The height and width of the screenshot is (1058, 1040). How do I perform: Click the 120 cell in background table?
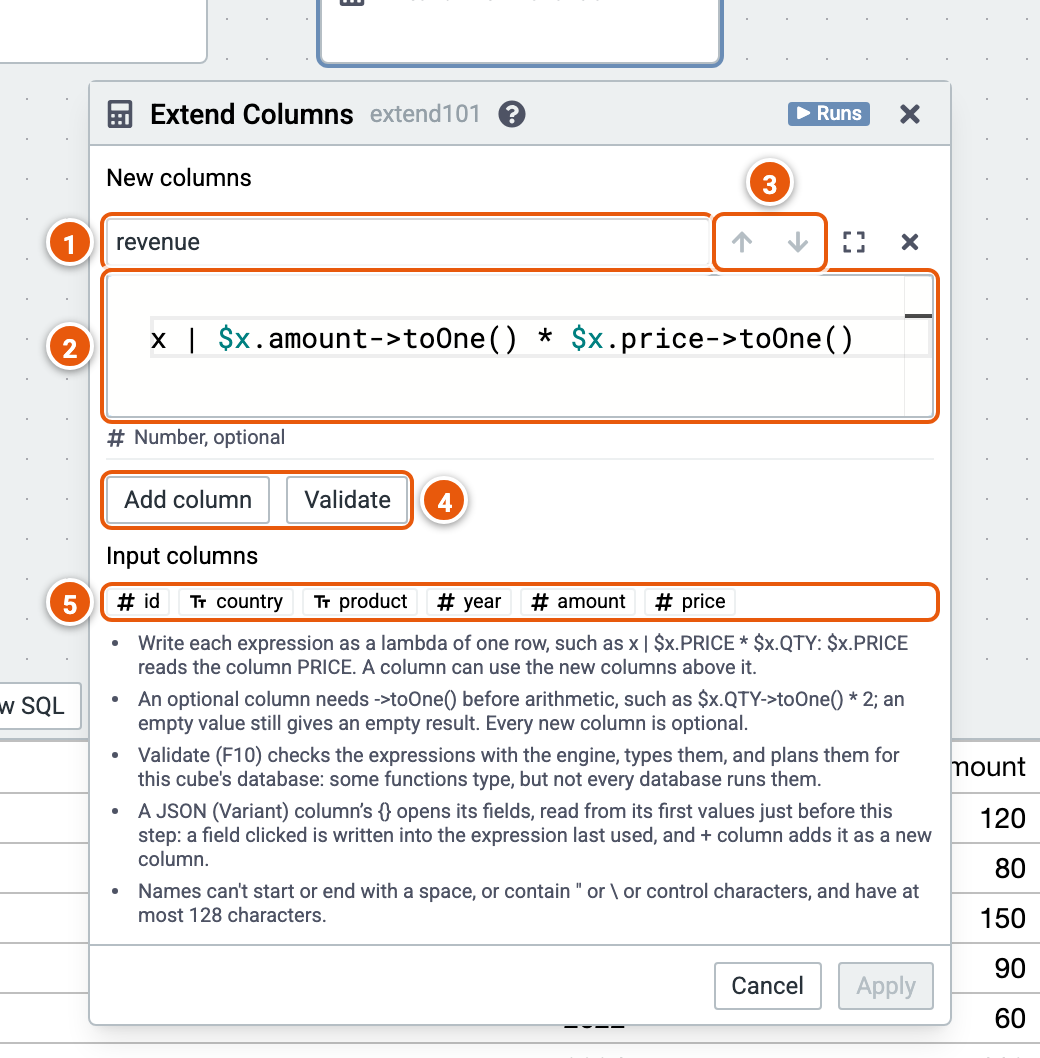point(1002,818)
